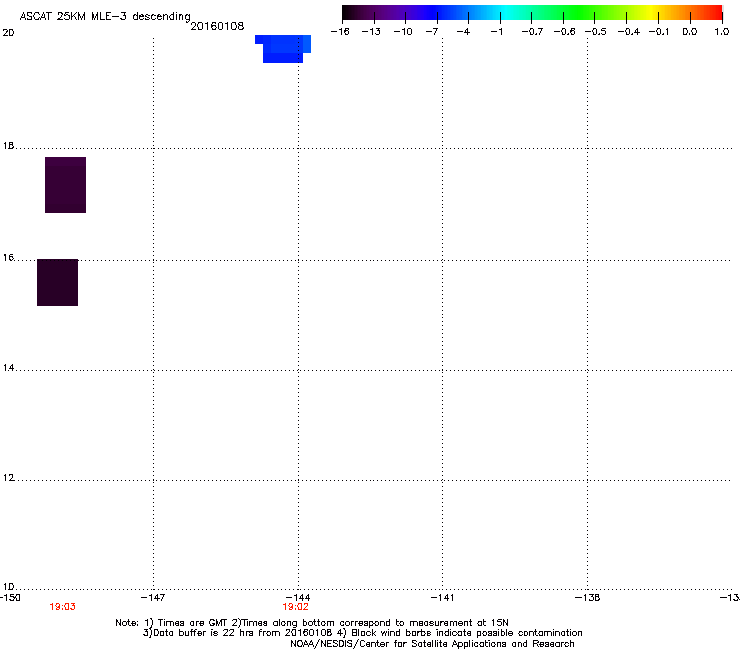Click the latitude 10 axis label

pyautogui.click(x=8, y=587)
